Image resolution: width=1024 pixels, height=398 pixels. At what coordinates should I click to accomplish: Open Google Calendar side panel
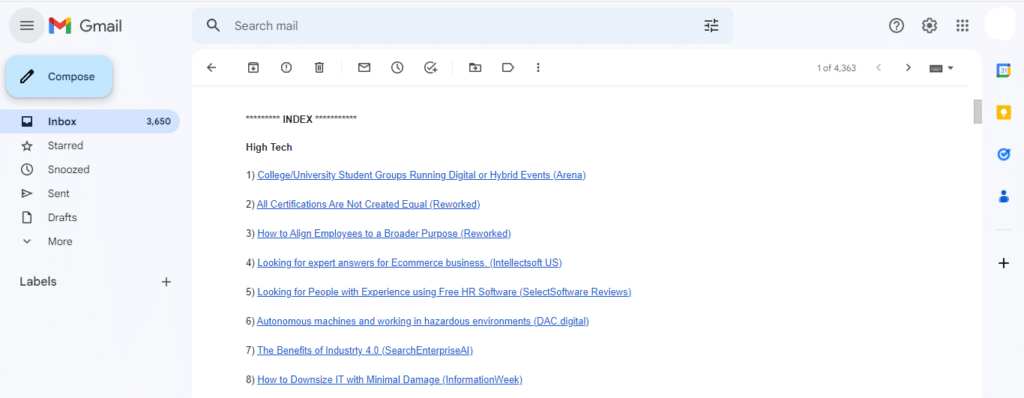click(x=1003, y=71)
